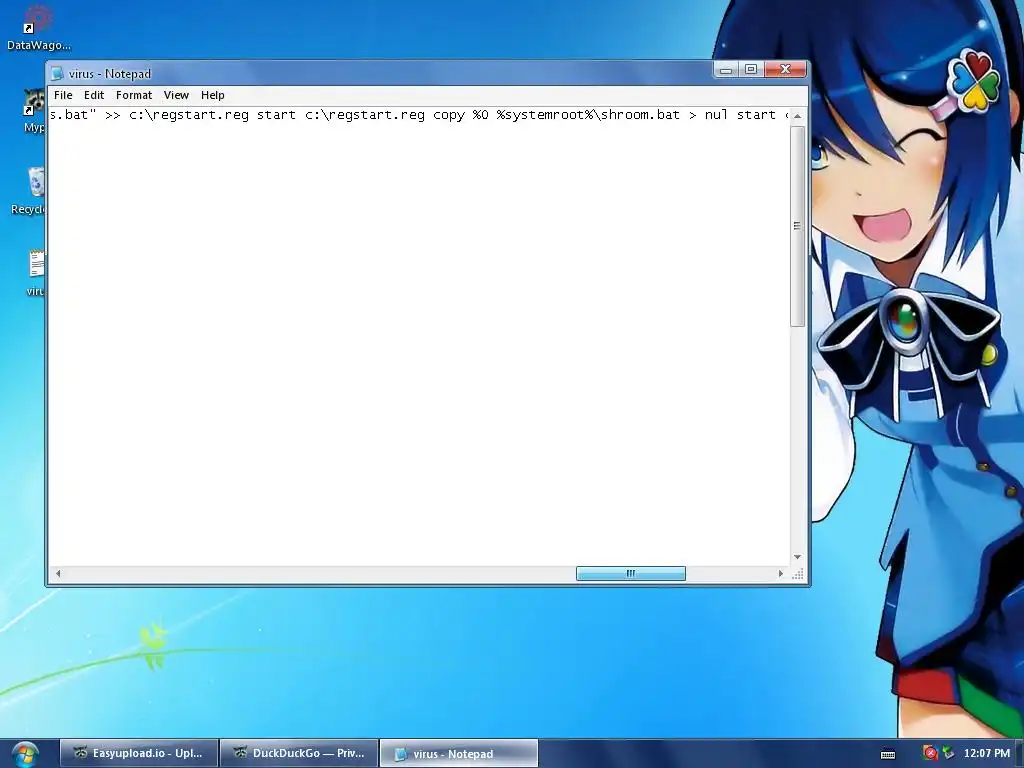The height and width of the screenshot is (768, 1024).
Task: Maximize the Notepad window
Action: click(x=751, y=69)
